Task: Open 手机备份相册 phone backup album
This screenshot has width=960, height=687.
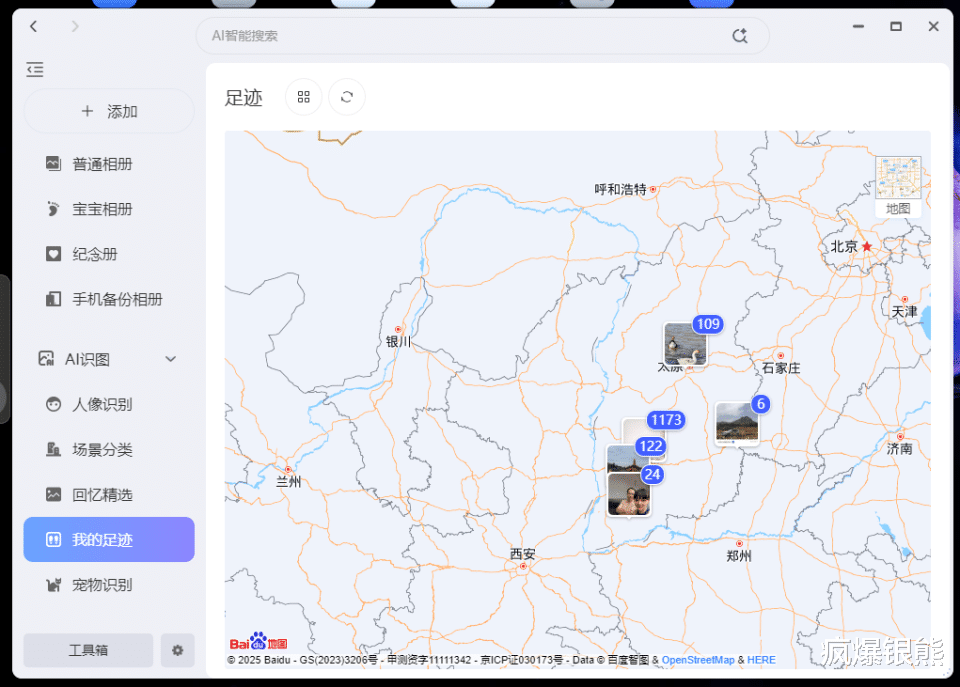Action: [109, 299]
